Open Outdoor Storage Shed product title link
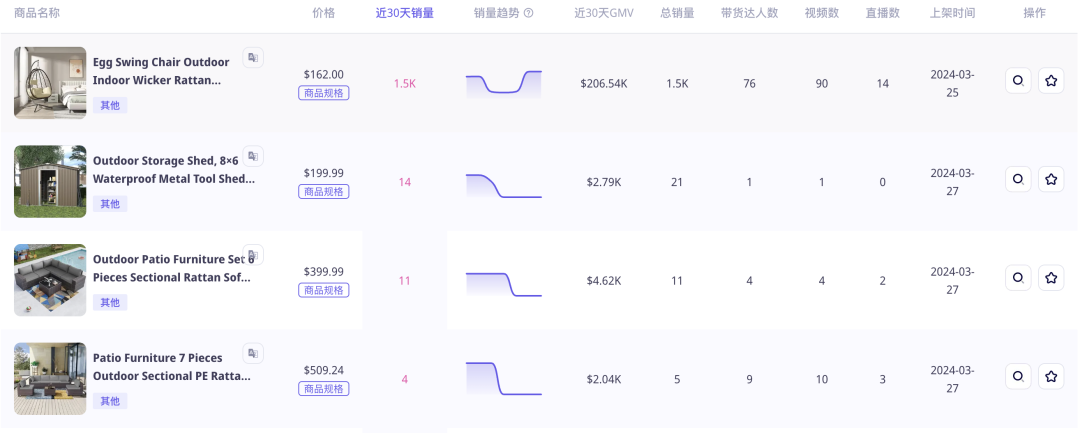 click(174, 169)
